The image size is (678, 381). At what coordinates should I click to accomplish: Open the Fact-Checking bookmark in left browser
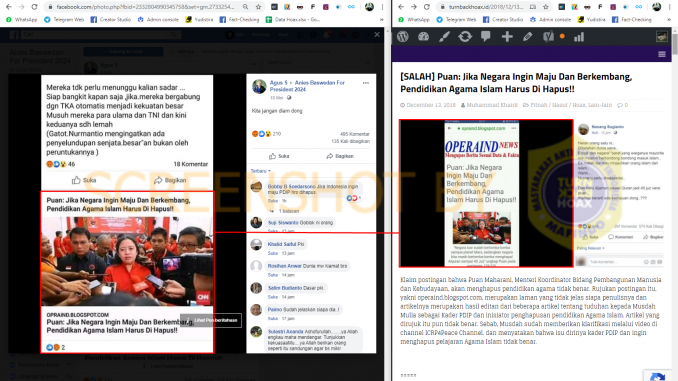tap(239, 19)
